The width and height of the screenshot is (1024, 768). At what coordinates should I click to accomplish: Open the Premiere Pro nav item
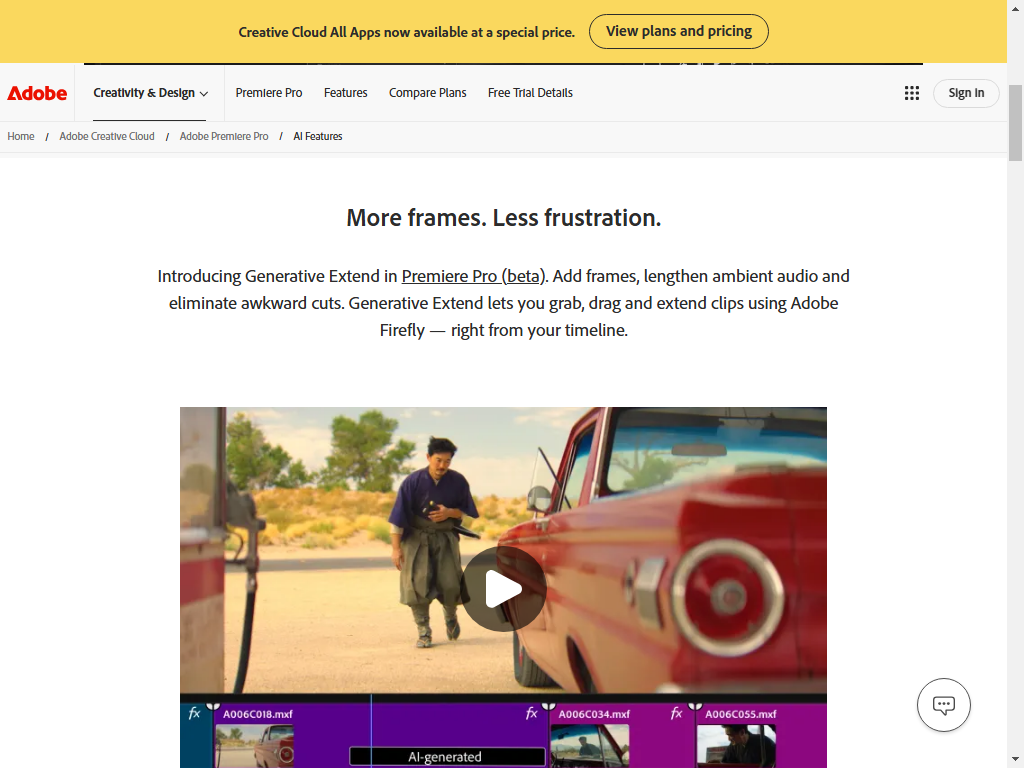(268, 93)
